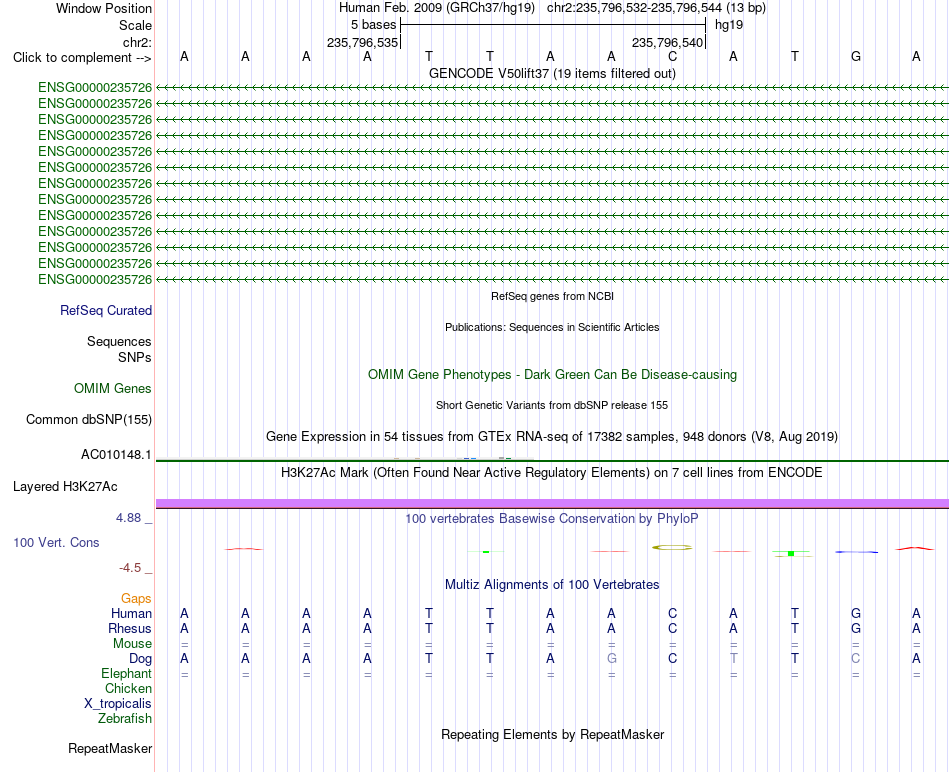Click the SNPs track label
950x772 pixels.
[135, 358]
